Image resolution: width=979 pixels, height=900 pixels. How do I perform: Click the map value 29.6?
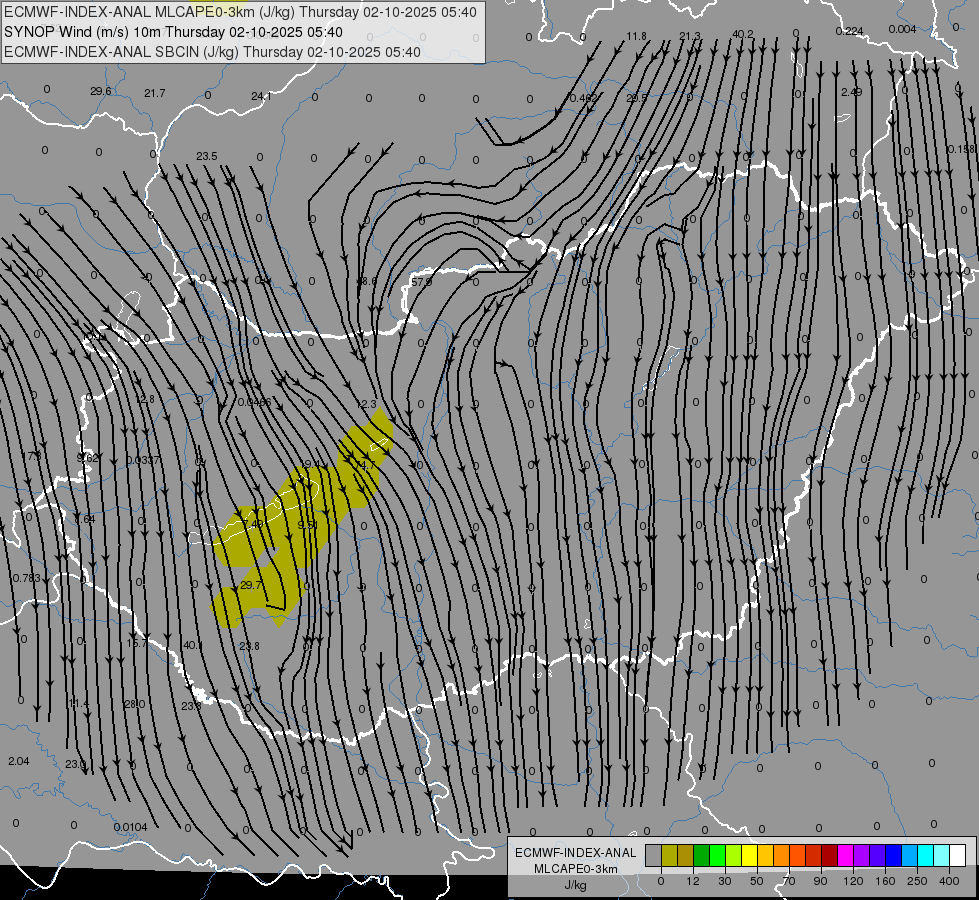point(101,91)
